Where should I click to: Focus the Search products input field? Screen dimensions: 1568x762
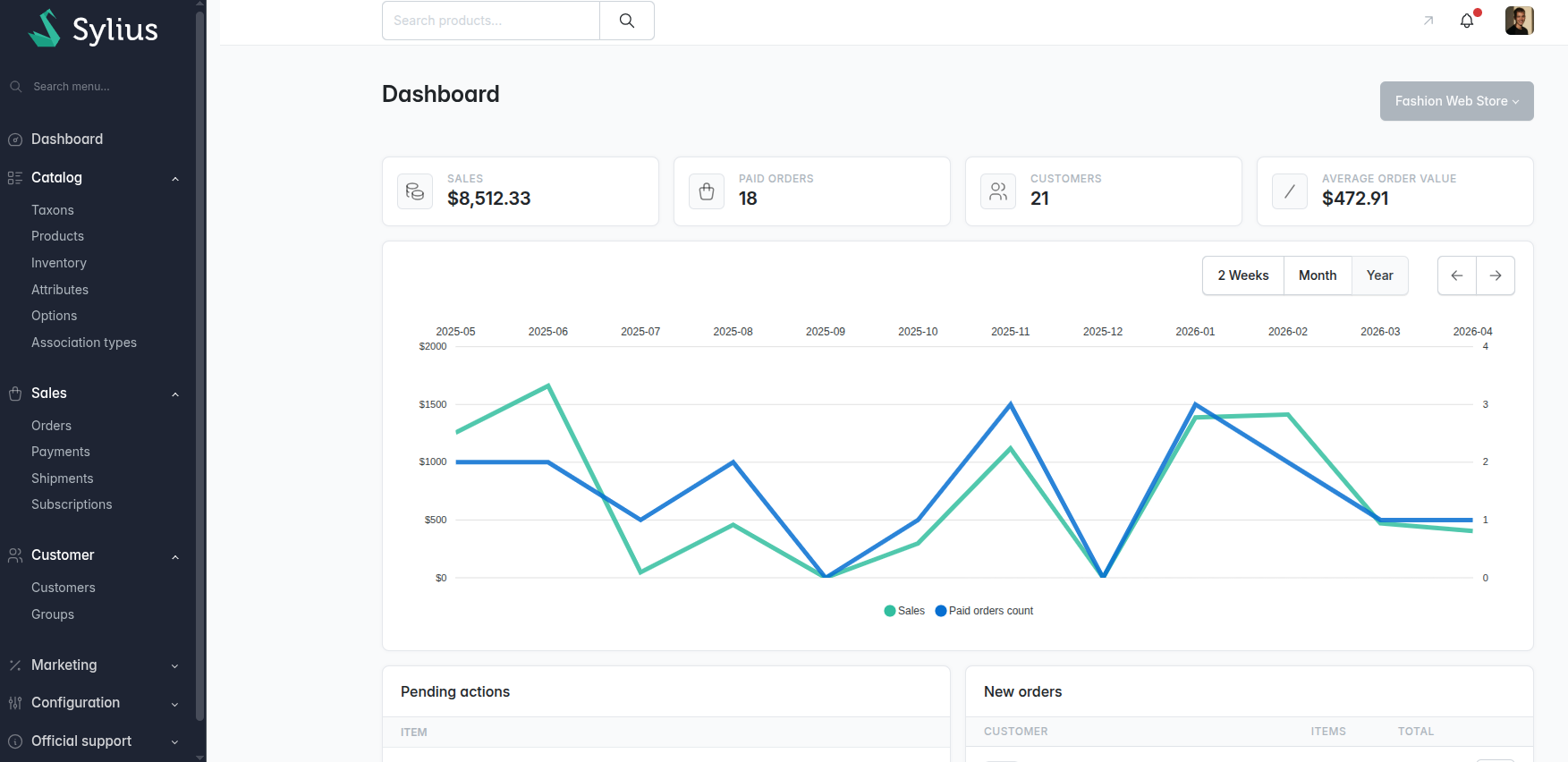(x=491, y=21)
